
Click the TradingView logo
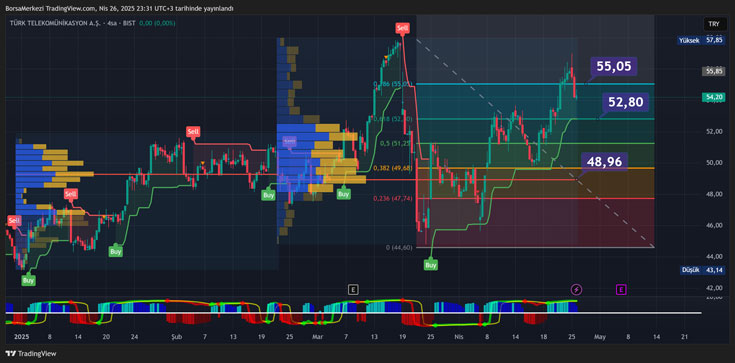(30, 354)
